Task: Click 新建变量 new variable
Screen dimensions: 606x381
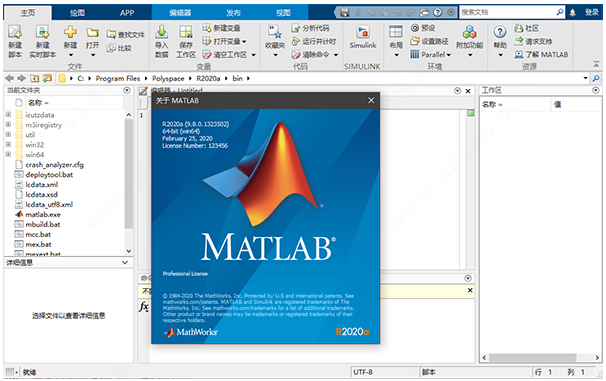Action: click(x=221, y=28)
